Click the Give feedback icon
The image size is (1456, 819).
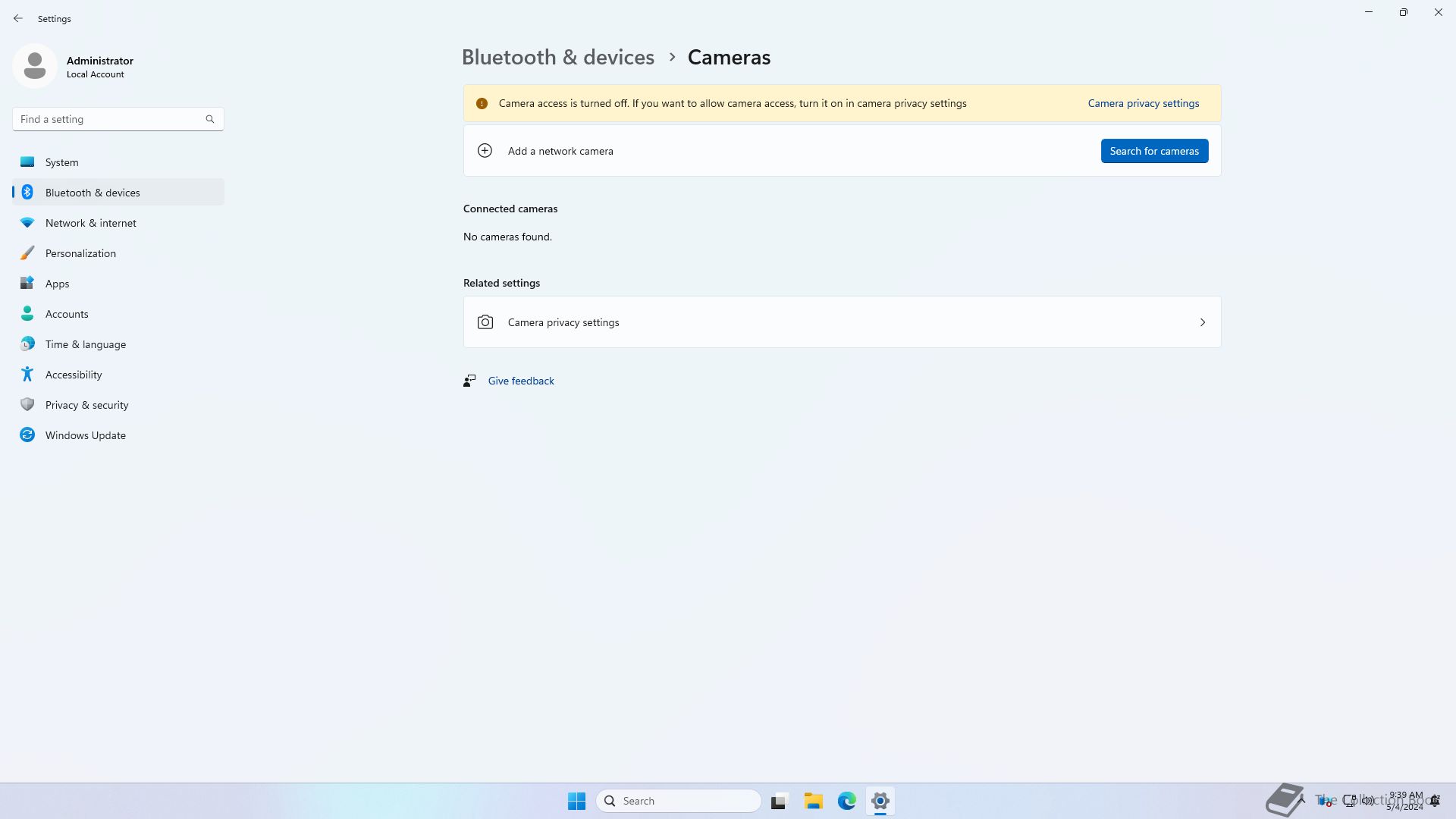(x=469, y=381)
